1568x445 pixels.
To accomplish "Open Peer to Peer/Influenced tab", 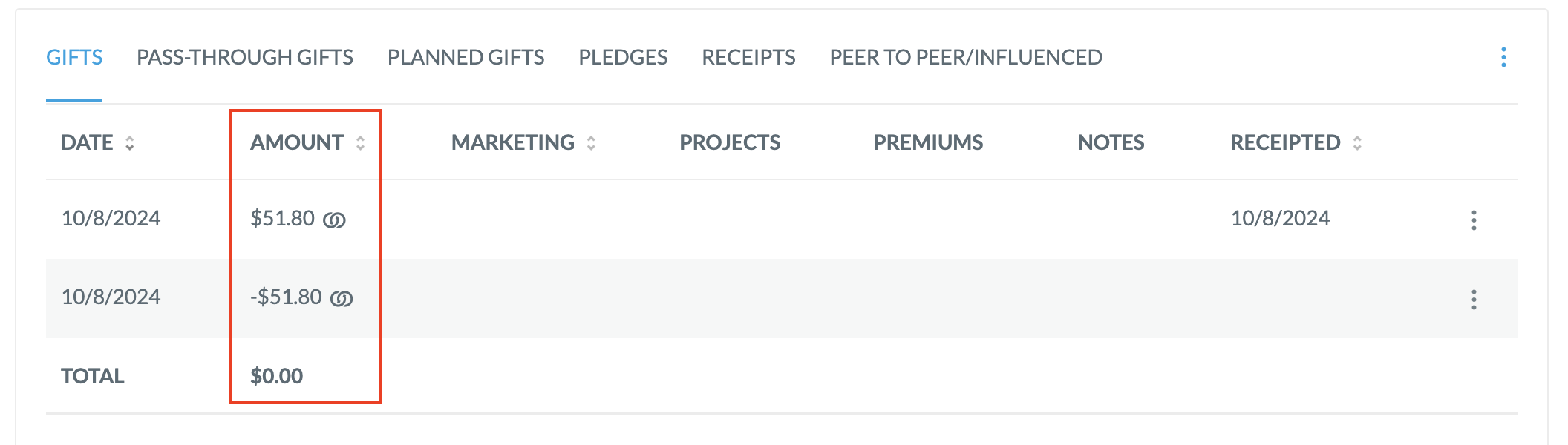I will (966, 57).
